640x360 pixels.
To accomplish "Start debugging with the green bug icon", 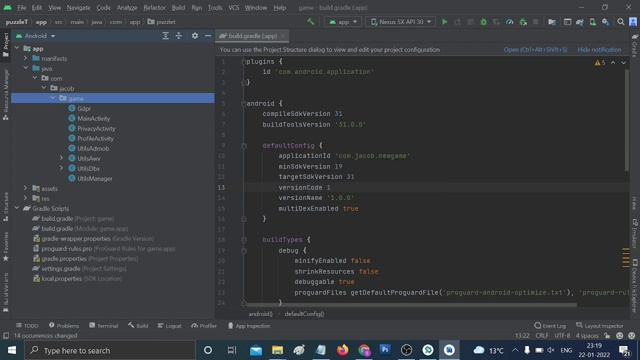I will [483, 22].
